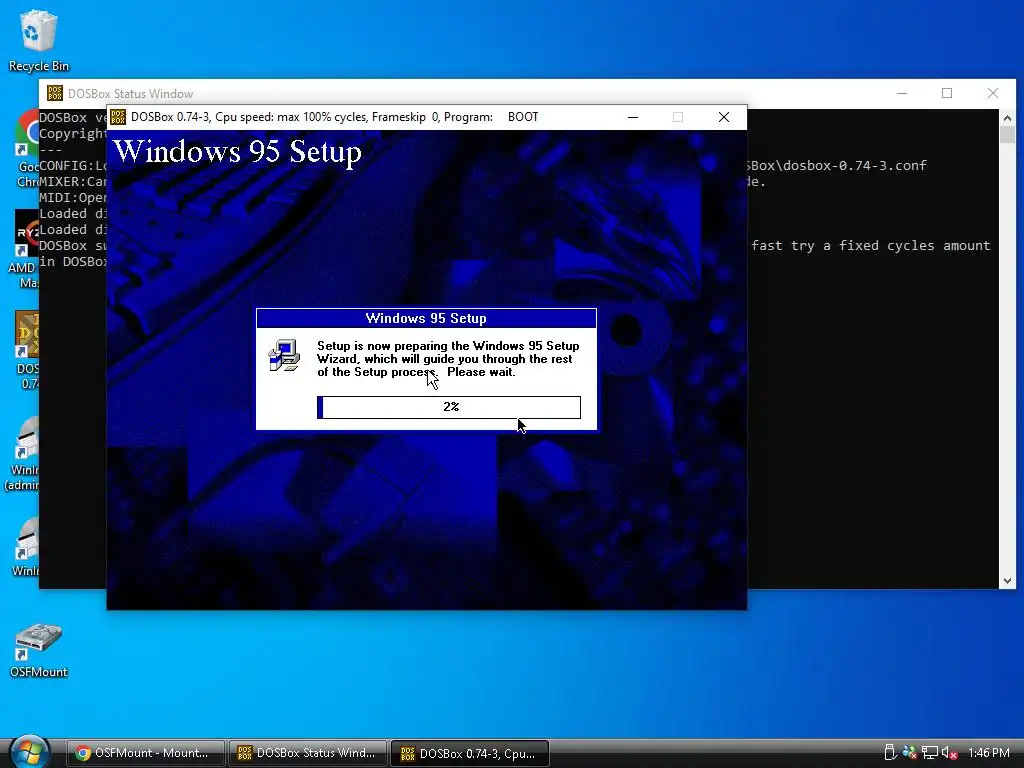
Task: Click the Windows 95 Setup computer icon
Action: [284, 355]
